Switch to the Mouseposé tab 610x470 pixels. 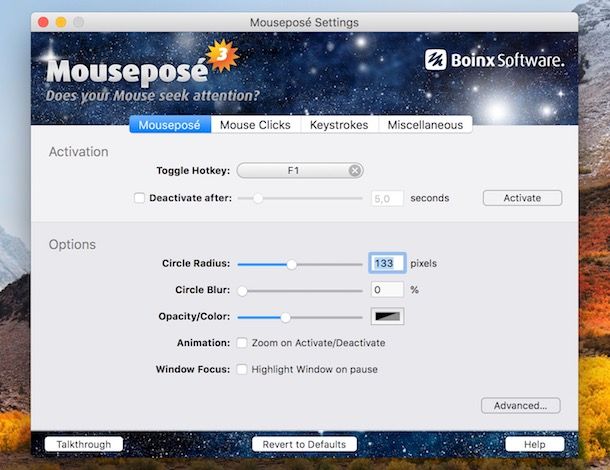click(x=170, y=125)
